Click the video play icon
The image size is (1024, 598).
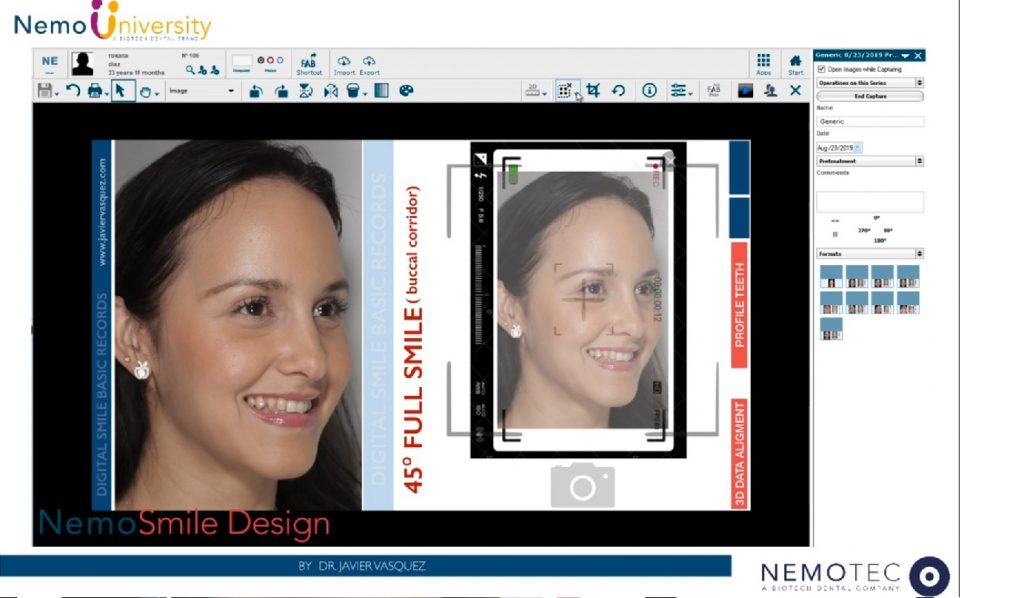745,91
